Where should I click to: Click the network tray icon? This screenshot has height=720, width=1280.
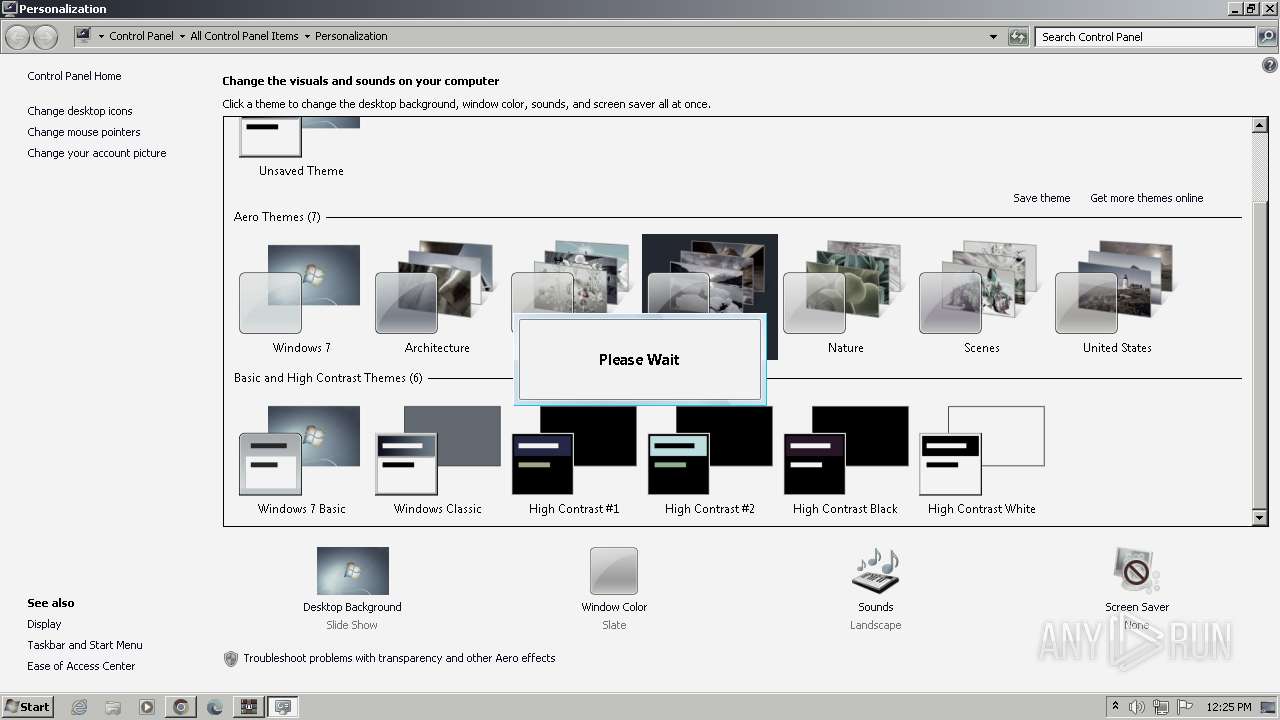click(1161, 707)
